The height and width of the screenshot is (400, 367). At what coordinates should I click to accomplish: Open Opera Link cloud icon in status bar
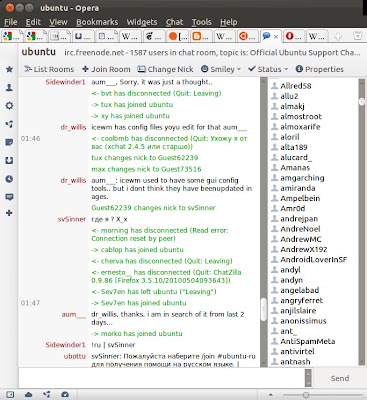click(29, 395)
